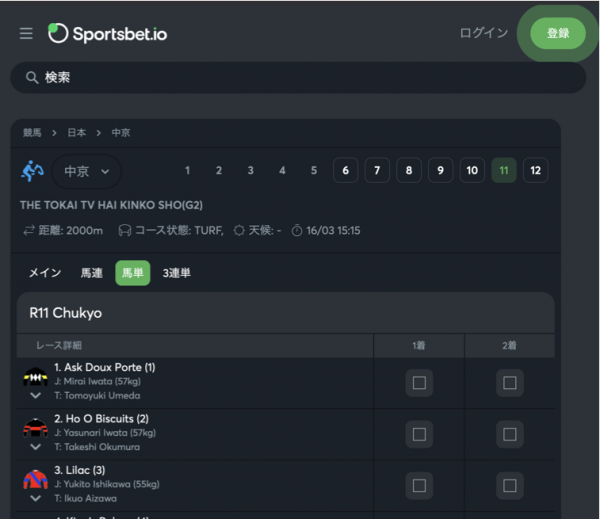Tick 1着 checkbox for Ho O Biscuits
600x519 pixels.
[x=419, y=434]
